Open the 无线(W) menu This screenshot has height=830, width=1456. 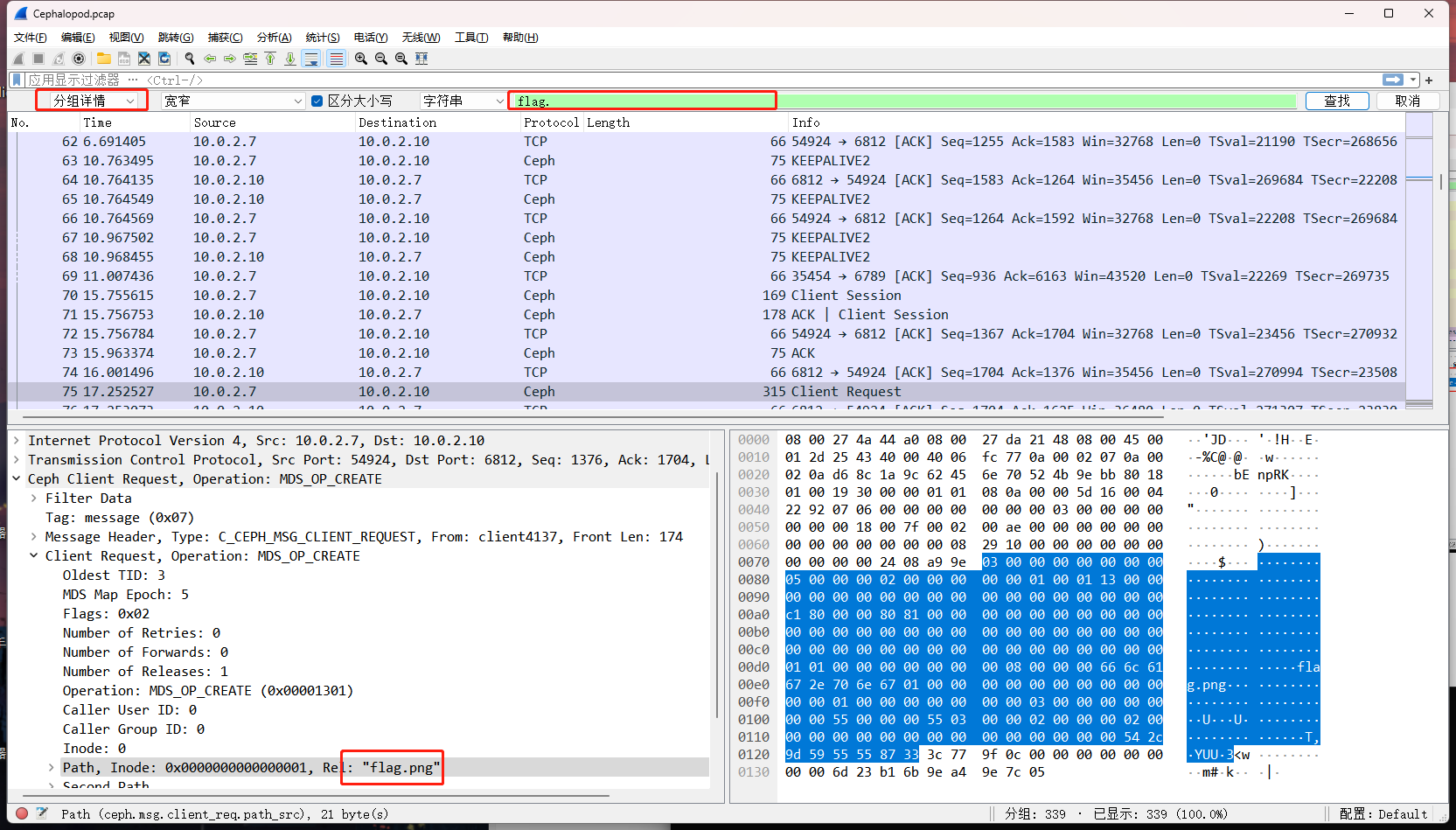[421, 38]
